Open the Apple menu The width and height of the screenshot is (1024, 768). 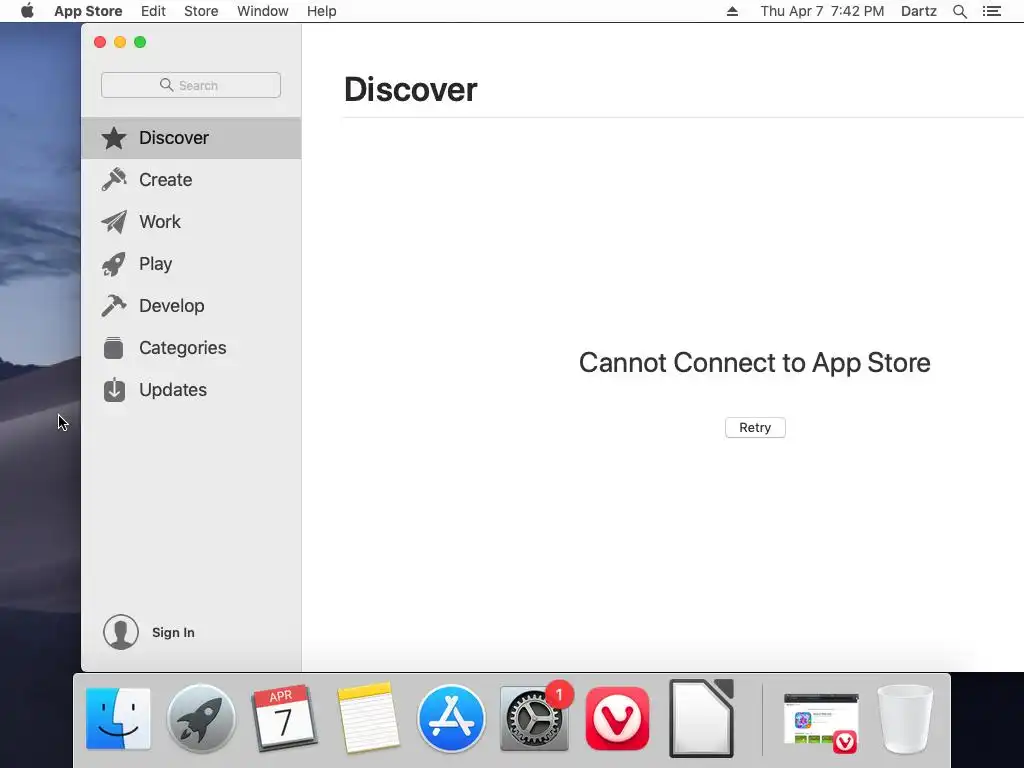(x=27, y=11)
